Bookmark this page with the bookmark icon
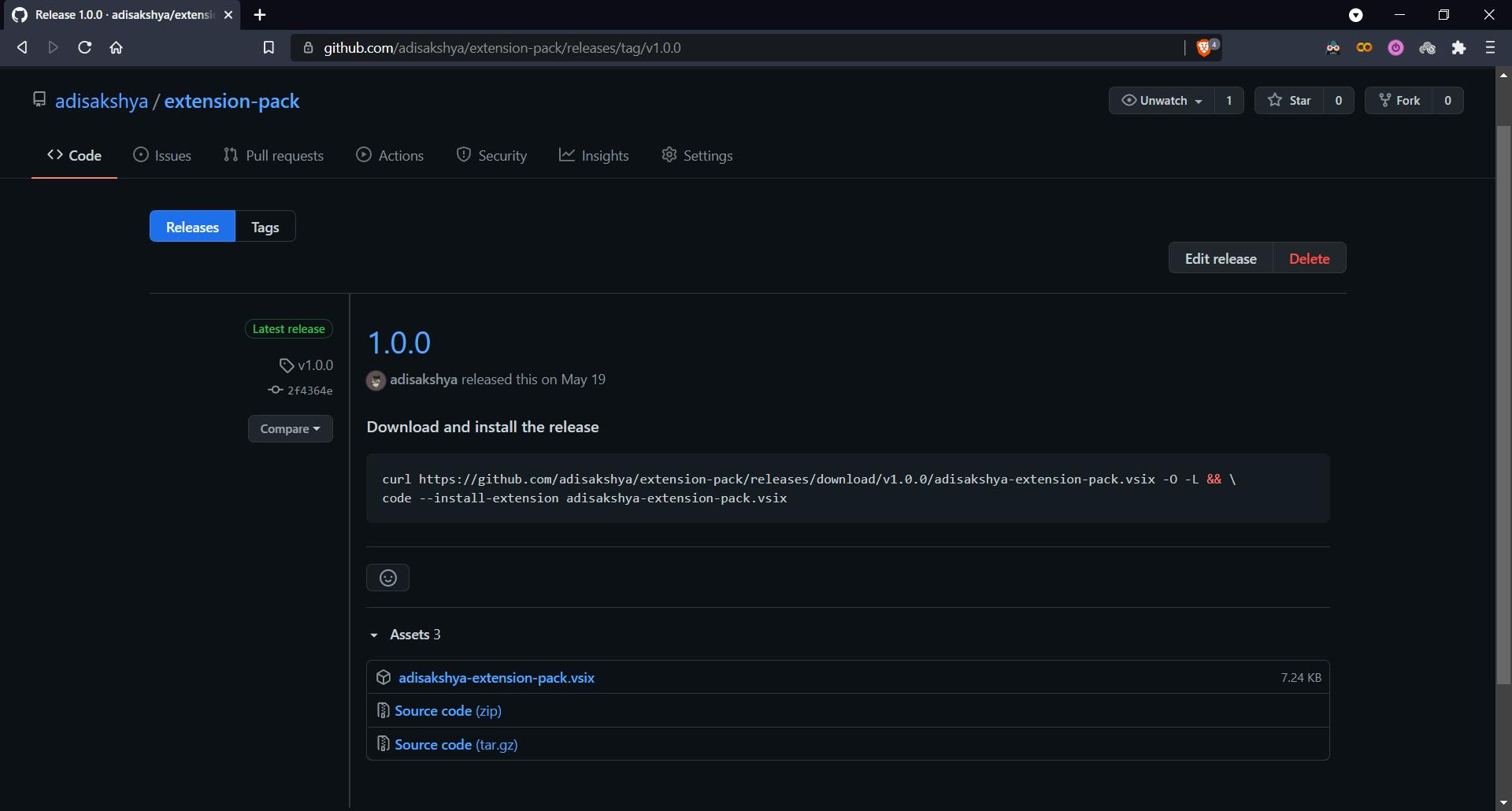Viewport: 1512px width, 811px height. pyautogui.click(x=269, y=48)
